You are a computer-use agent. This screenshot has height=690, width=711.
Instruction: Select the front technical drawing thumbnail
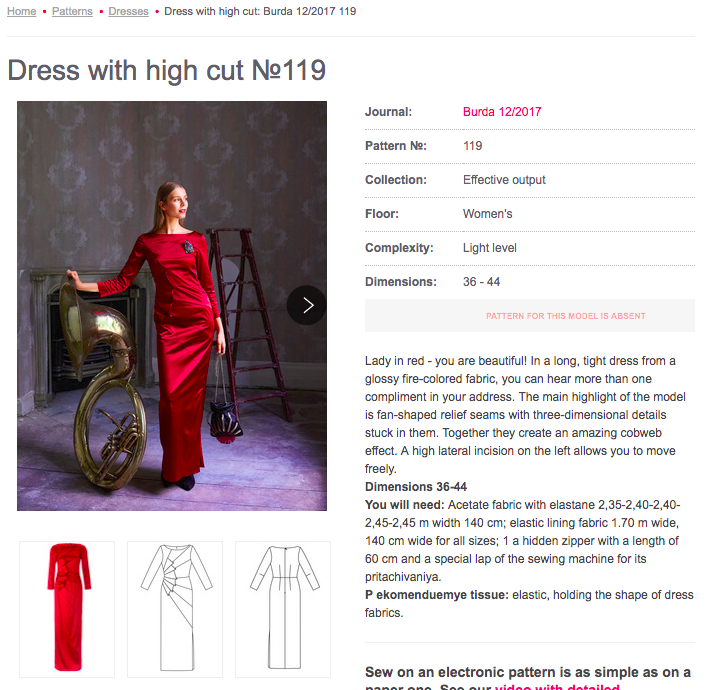tap(175, 609)
